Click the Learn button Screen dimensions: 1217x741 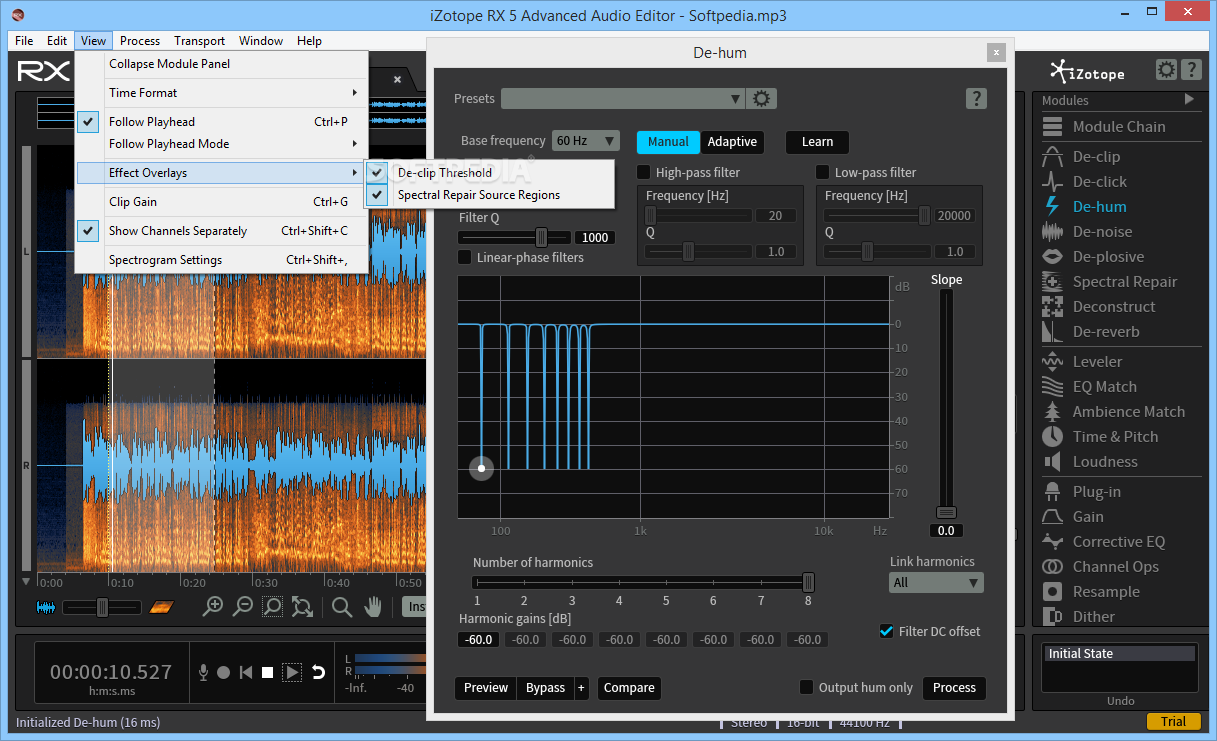pyautogui.click(x=817, y=142)
